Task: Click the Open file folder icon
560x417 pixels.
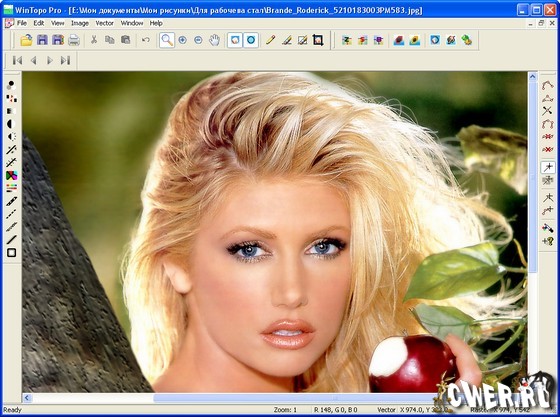Action: click(x=26, y=40)
